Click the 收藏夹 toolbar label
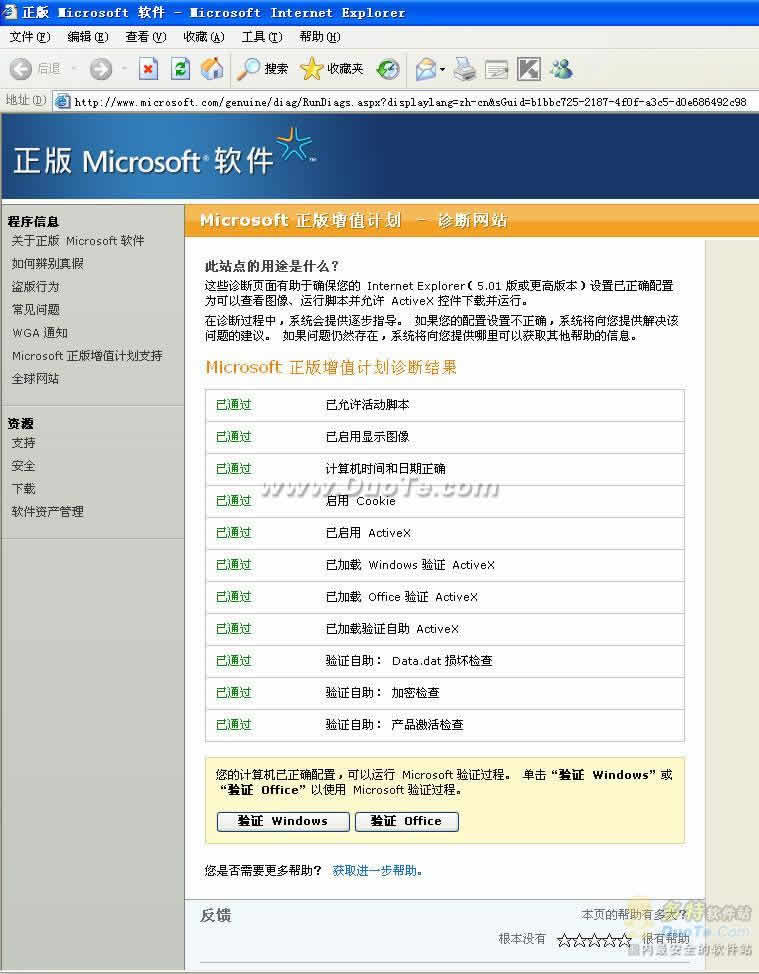This screenshot has width=759, height=974. 345,69
